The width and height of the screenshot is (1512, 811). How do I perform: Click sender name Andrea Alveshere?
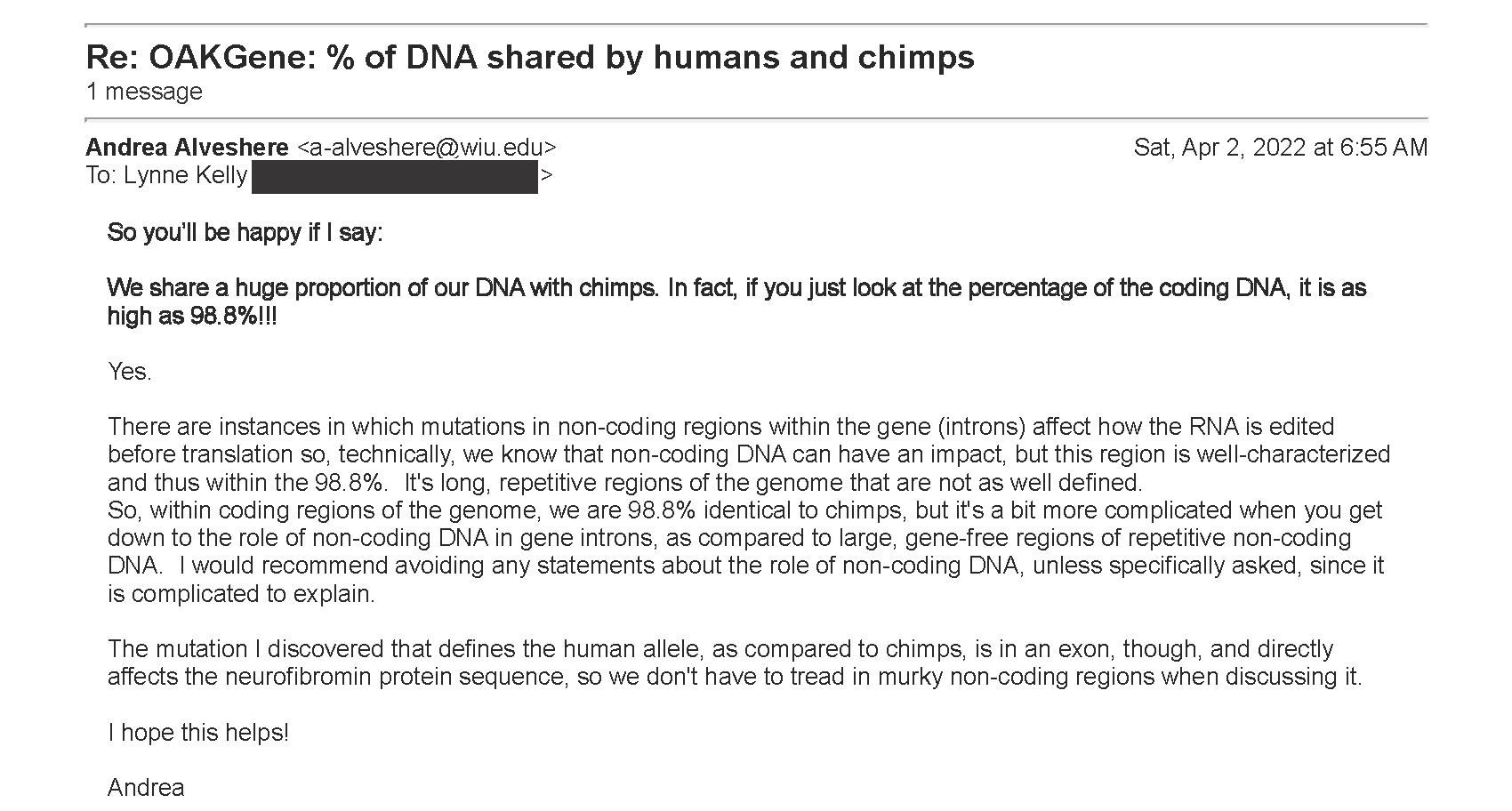187,148
